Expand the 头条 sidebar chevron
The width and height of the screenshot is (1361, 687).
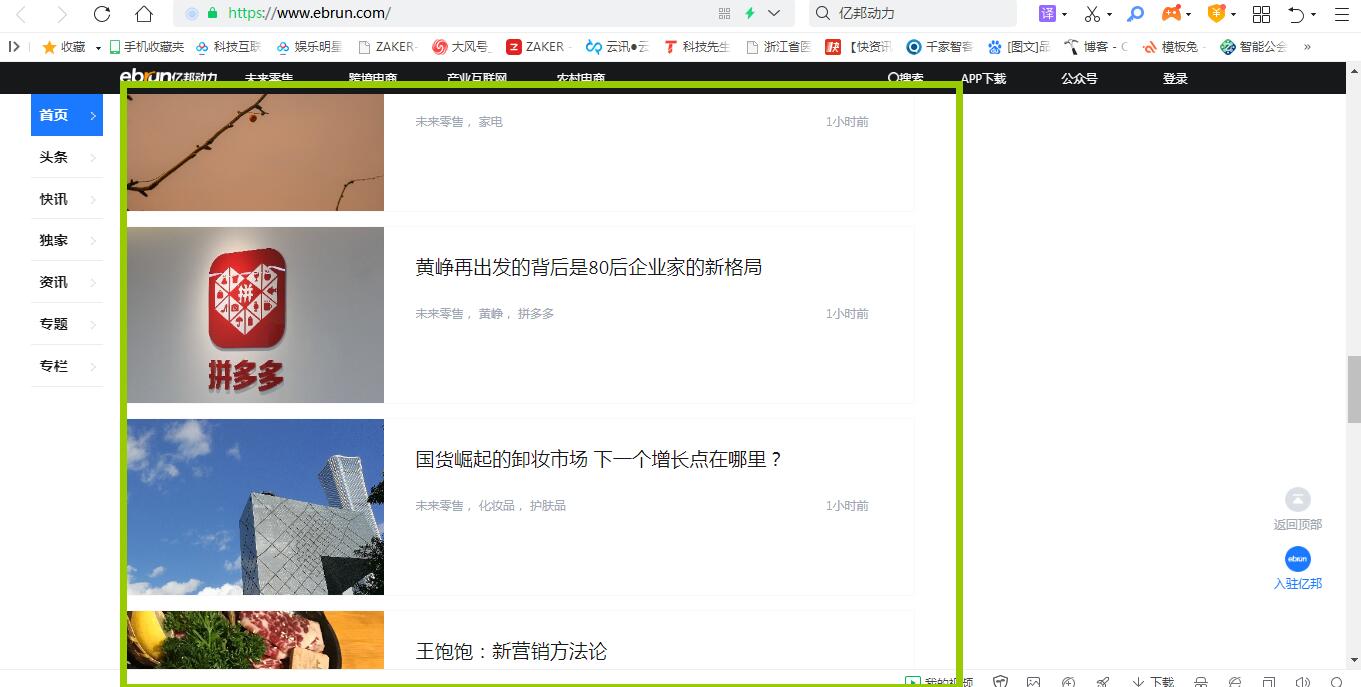pyautogui.click(x=93, y=158)
